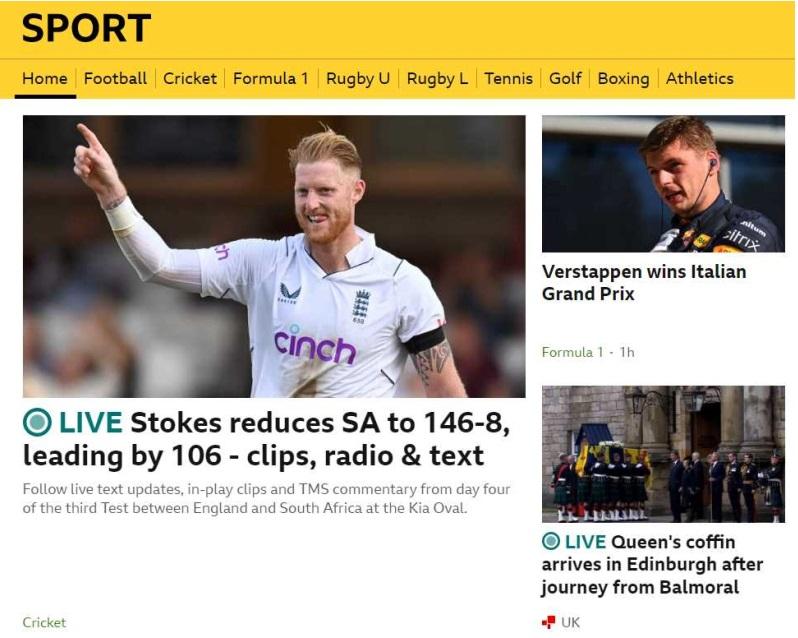
Task: Click the Verstappen photo thumbnail
Action: (663, 184)
